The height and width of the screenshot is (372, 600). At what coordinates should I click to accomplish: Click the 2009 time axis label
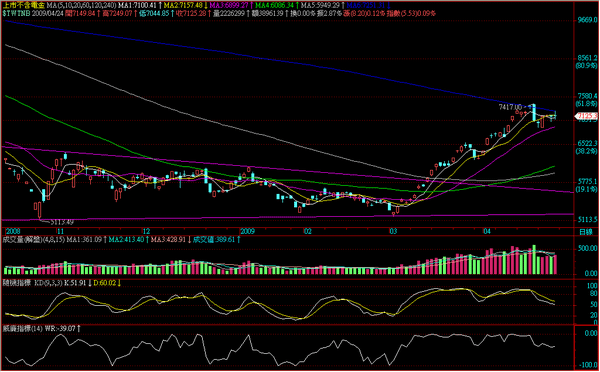pyautogui.click(x=247, y=232)
